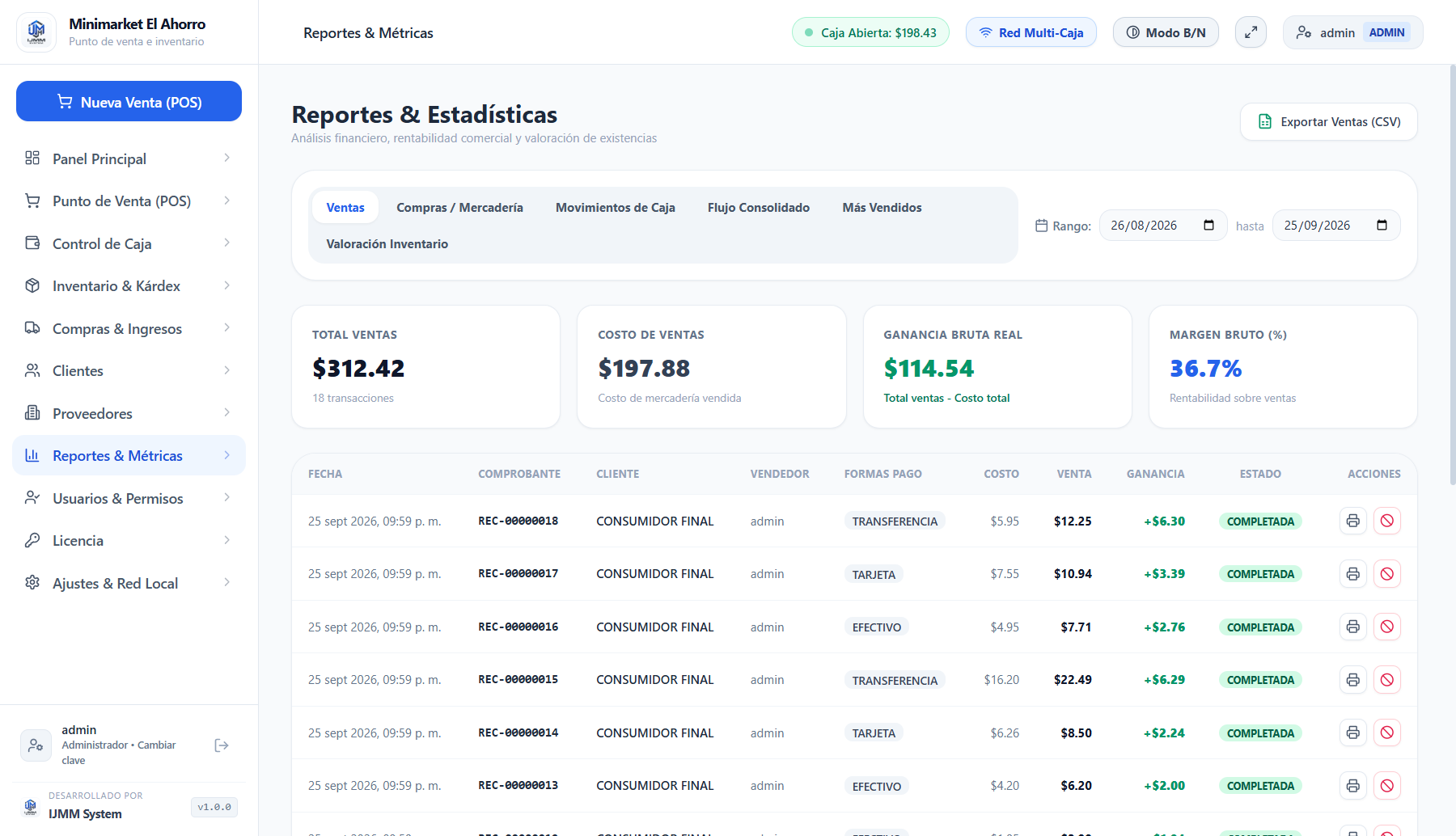Expand Usuarios & Permisos chevron
The image size is (1456, 836).
point(226,497)
